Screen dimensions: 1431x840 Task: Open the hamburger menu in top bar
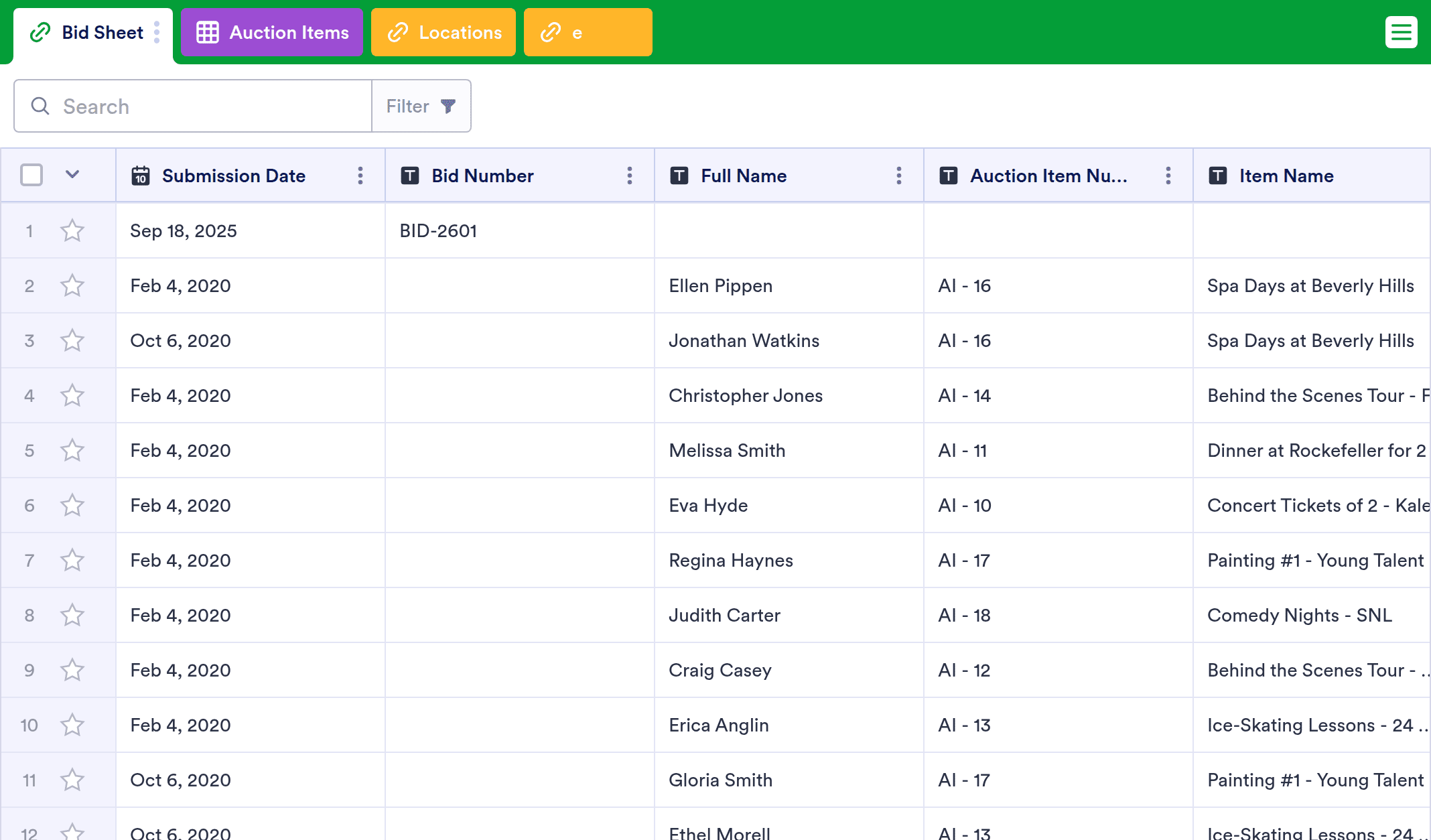click(x=1401, y=32)
